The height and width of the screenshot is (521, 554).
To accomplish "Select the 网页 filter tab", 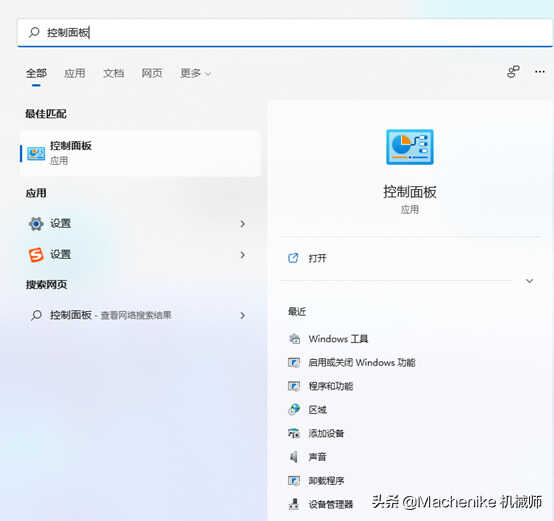I will click(x=152, y=73).
